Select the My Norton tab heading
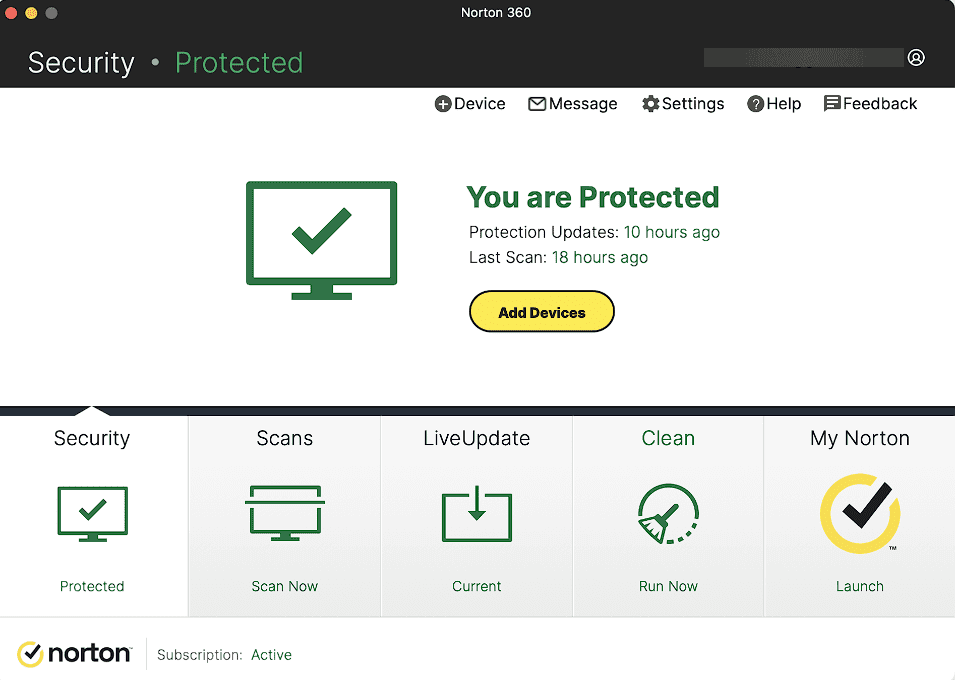955x680 pixels. [860, 439]
